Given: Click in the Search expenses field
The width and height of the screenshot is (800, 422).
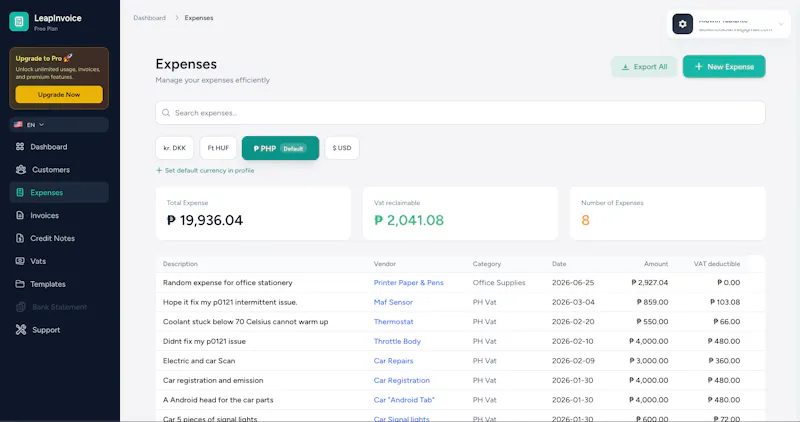Looking at the screenshot, I should pyautogui.click(x=460, y=113).
